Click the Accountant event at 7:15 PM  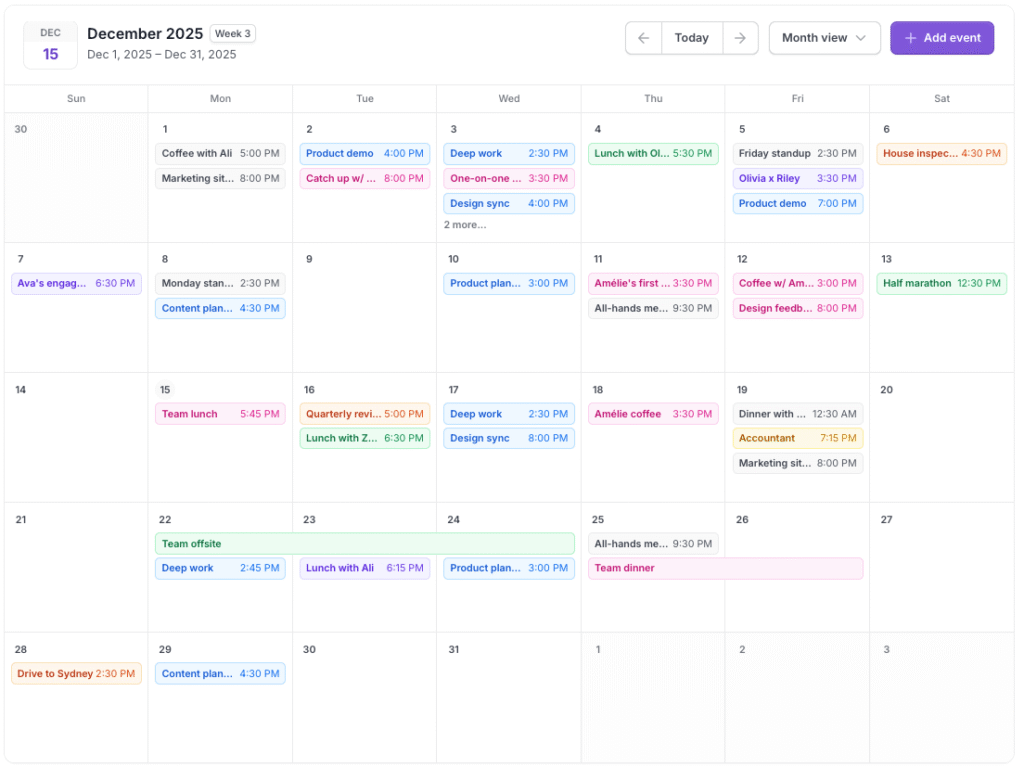pyautogui.click(x=797, y=438)
